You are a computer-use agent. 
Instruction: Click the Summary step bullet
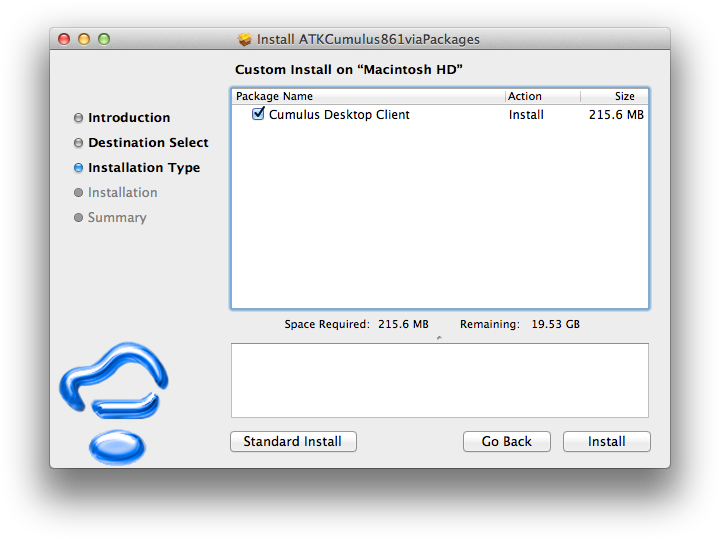[78, 218]
